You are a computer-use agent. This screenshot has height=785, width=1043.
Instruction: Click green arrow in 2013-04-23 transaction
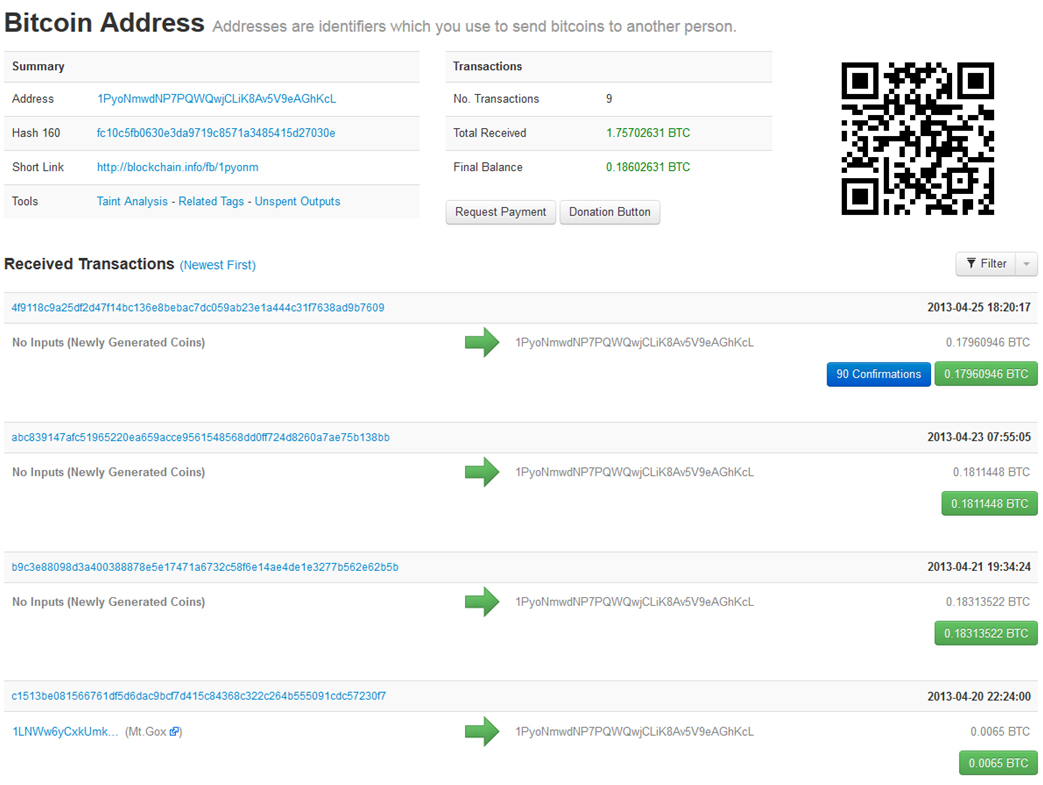pyautogui.click(x=482, y=472)
